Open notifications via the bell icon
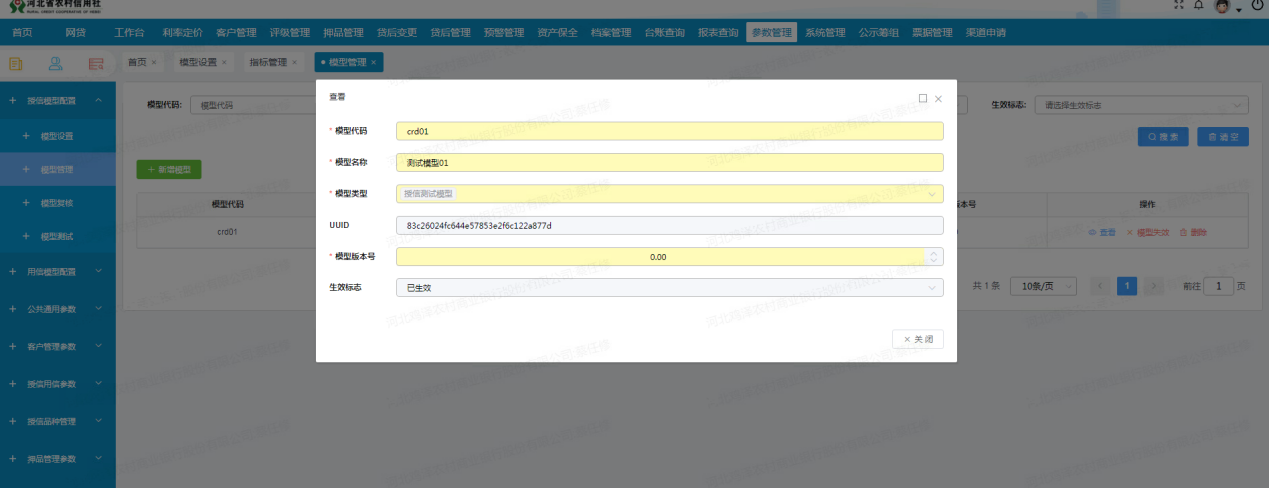This screenshot has height=488, width=1269. [1198, 5]
